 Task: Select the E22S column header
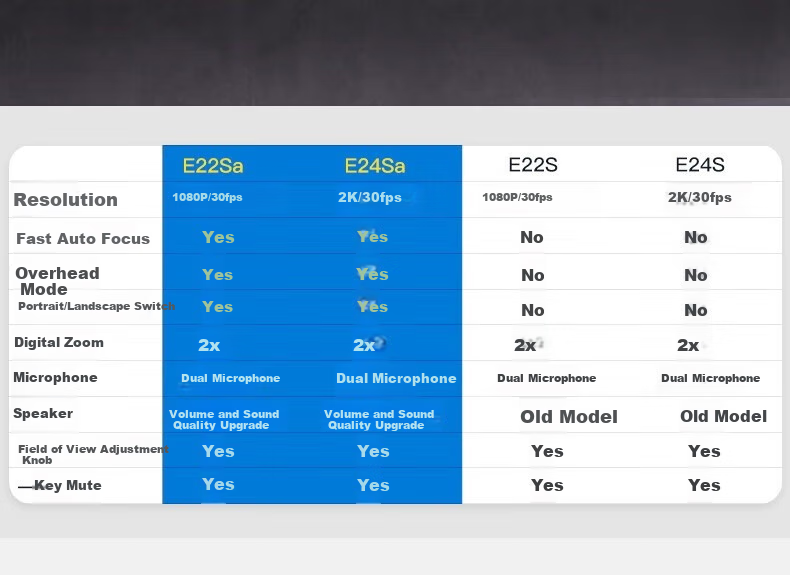(x=533, y=165)
